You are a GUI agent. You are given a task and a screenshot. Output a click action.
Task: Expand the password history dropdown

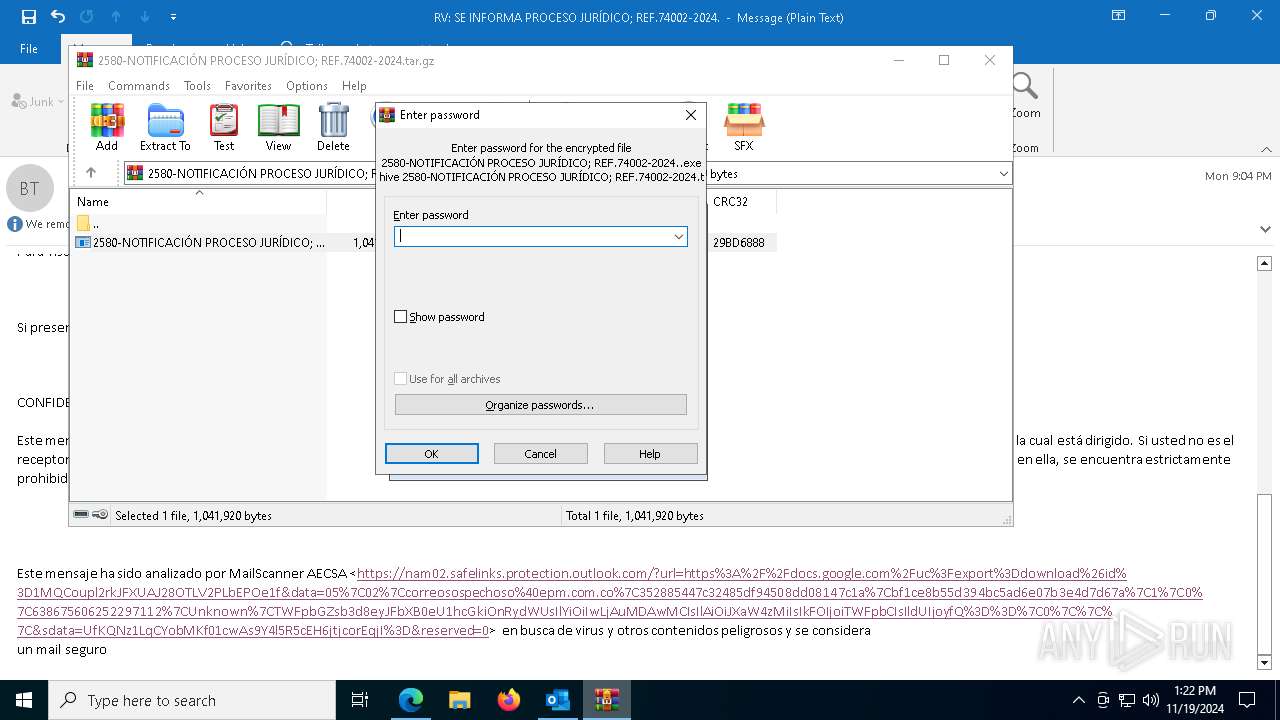pyautogui.click(x=678, y=236)
